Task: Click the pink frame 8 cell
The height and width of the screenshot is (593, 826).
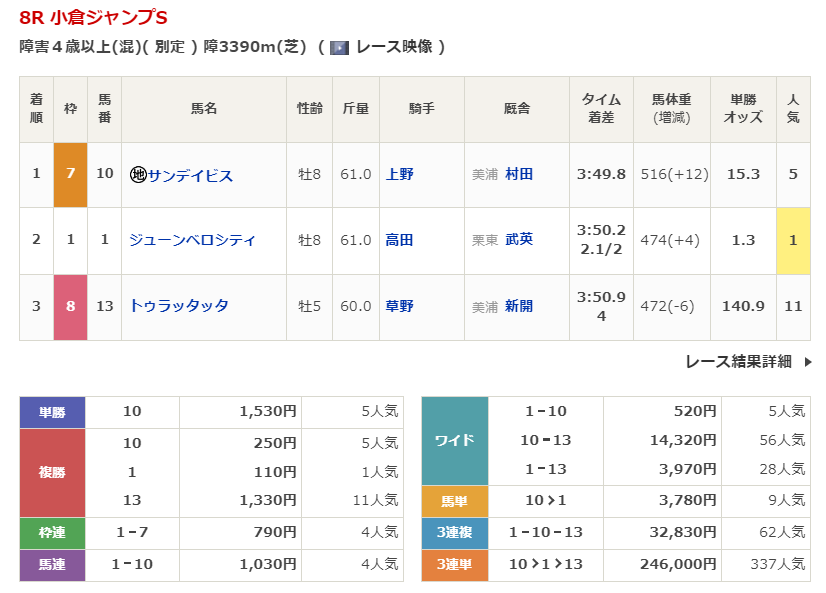Action: (70, 306)
